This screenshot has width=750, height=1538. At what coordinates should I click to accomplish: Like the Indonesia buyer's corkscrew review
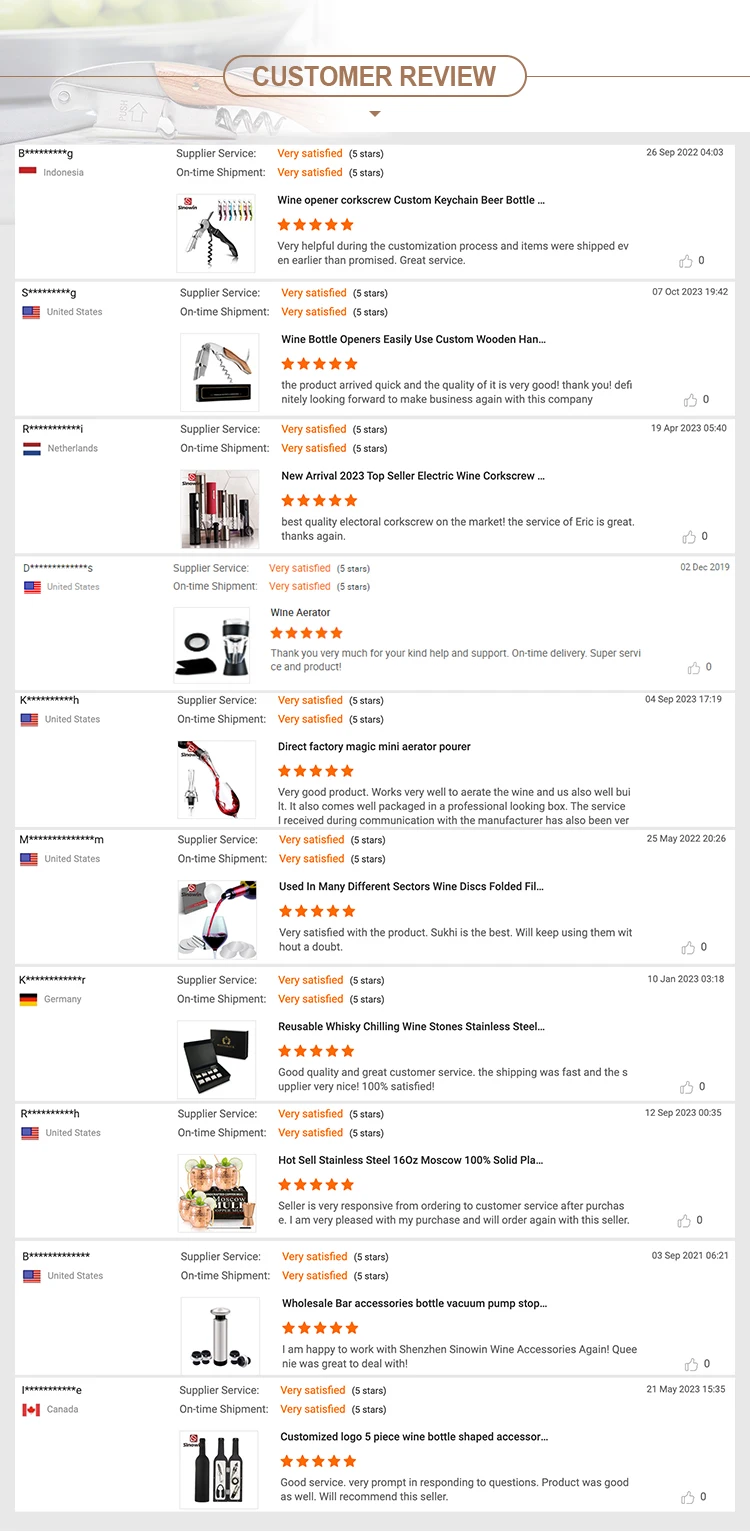click(x=686, y=261)
